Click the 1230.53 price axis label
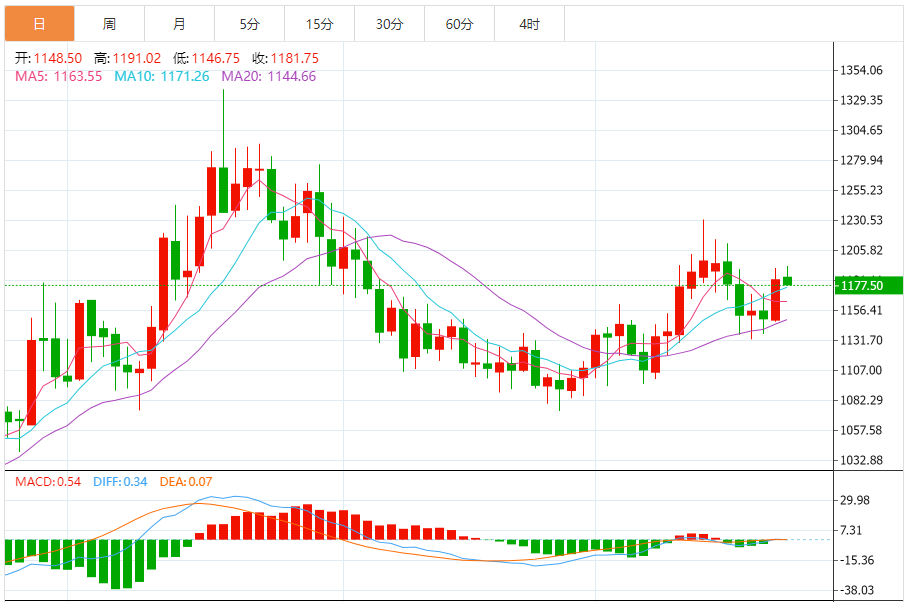 861,220
